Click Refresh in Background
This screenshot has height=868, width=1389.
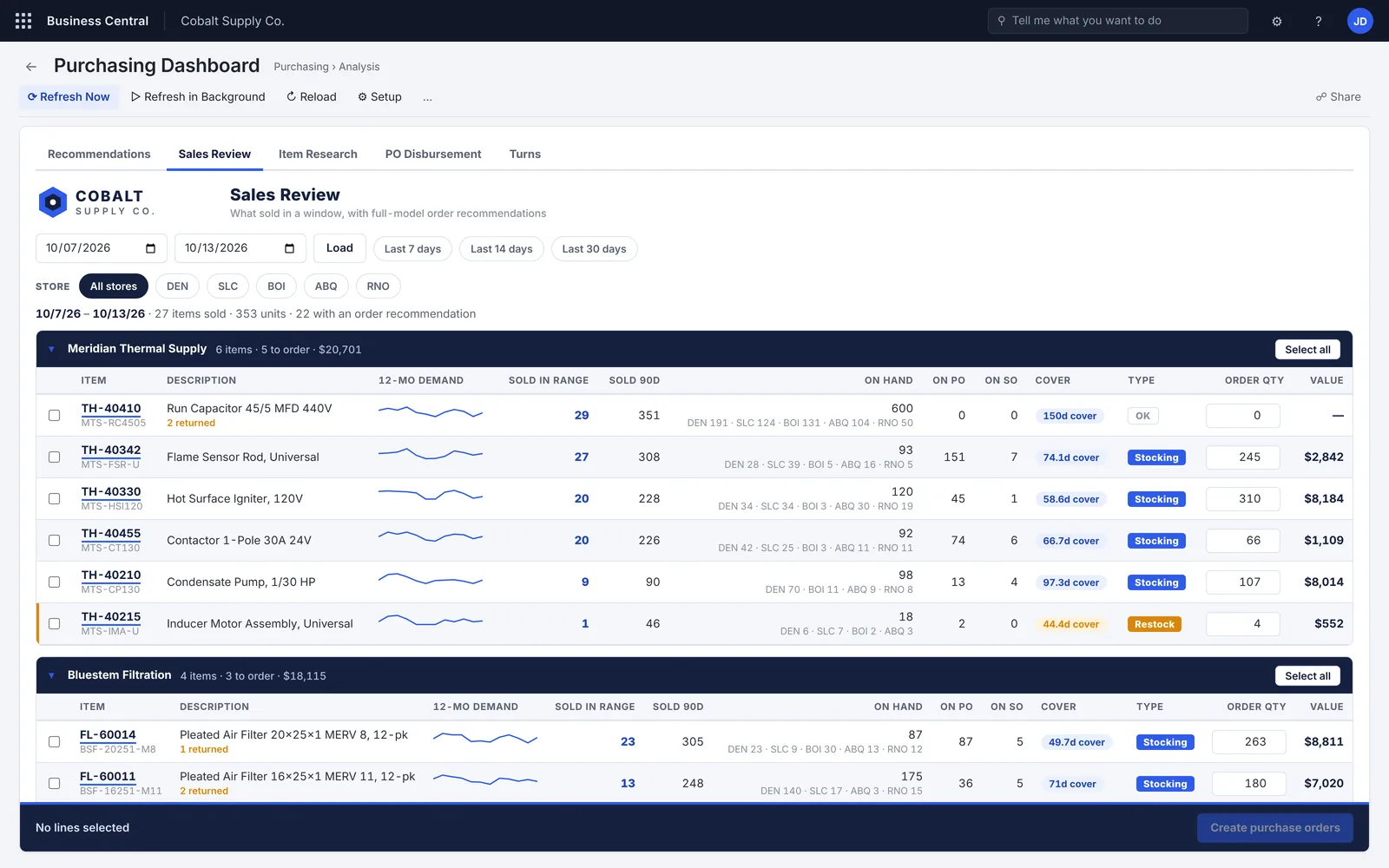coord(198,97)
